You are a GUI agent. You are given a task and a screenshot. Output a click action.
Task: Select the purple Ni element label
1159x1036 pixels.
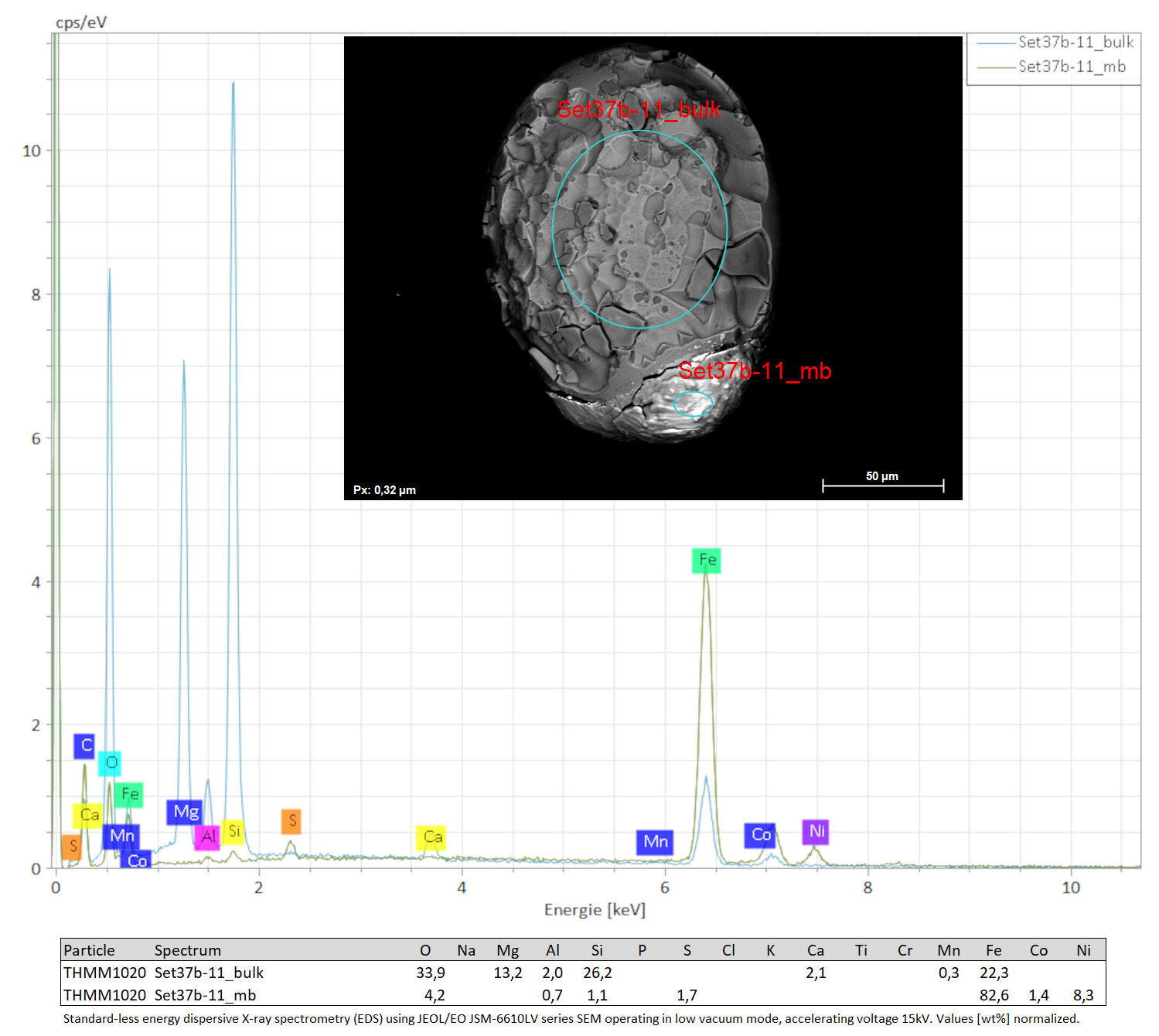(816, 831)
